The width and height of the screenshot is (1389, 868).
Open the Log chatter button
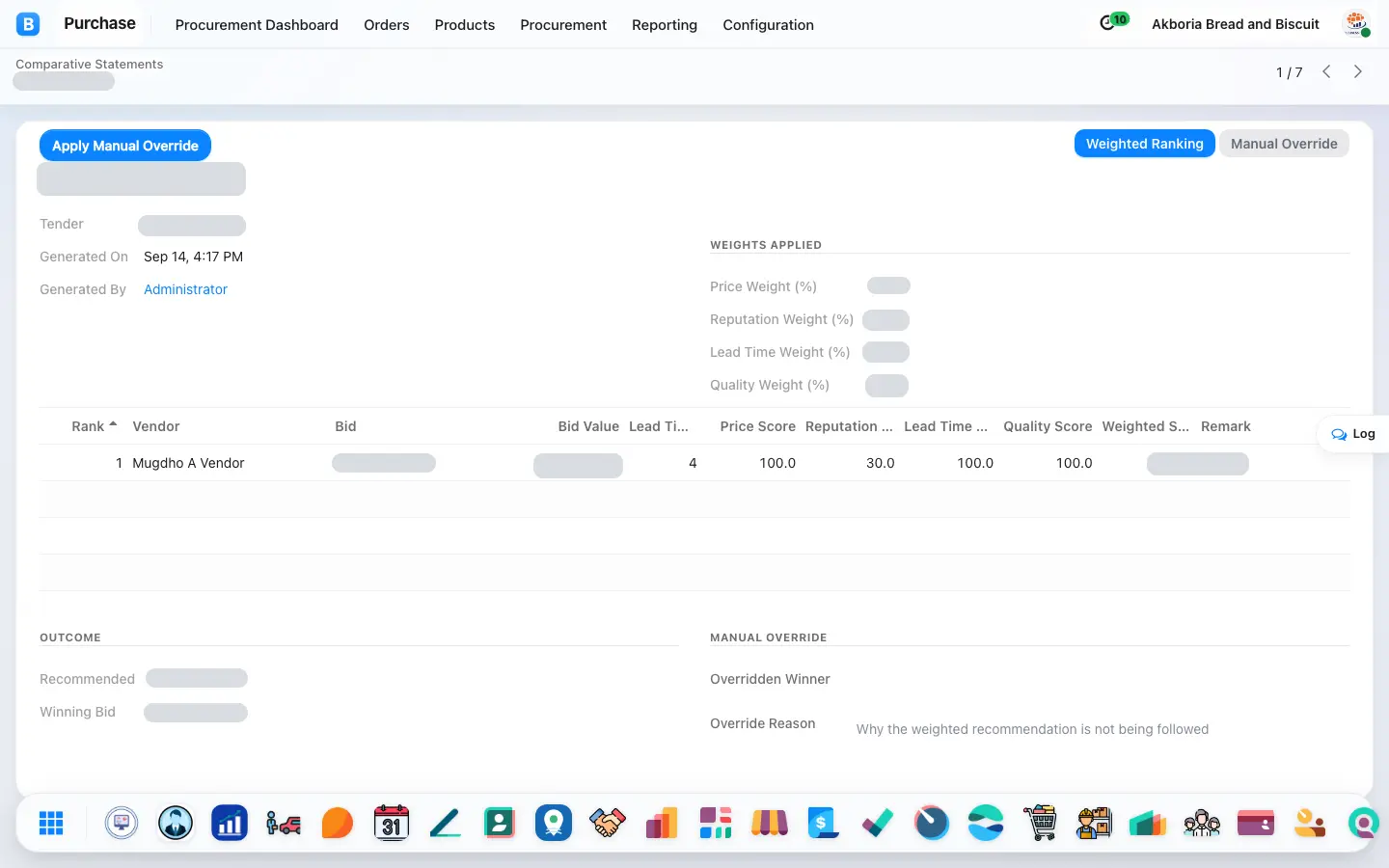[1353, 434]
